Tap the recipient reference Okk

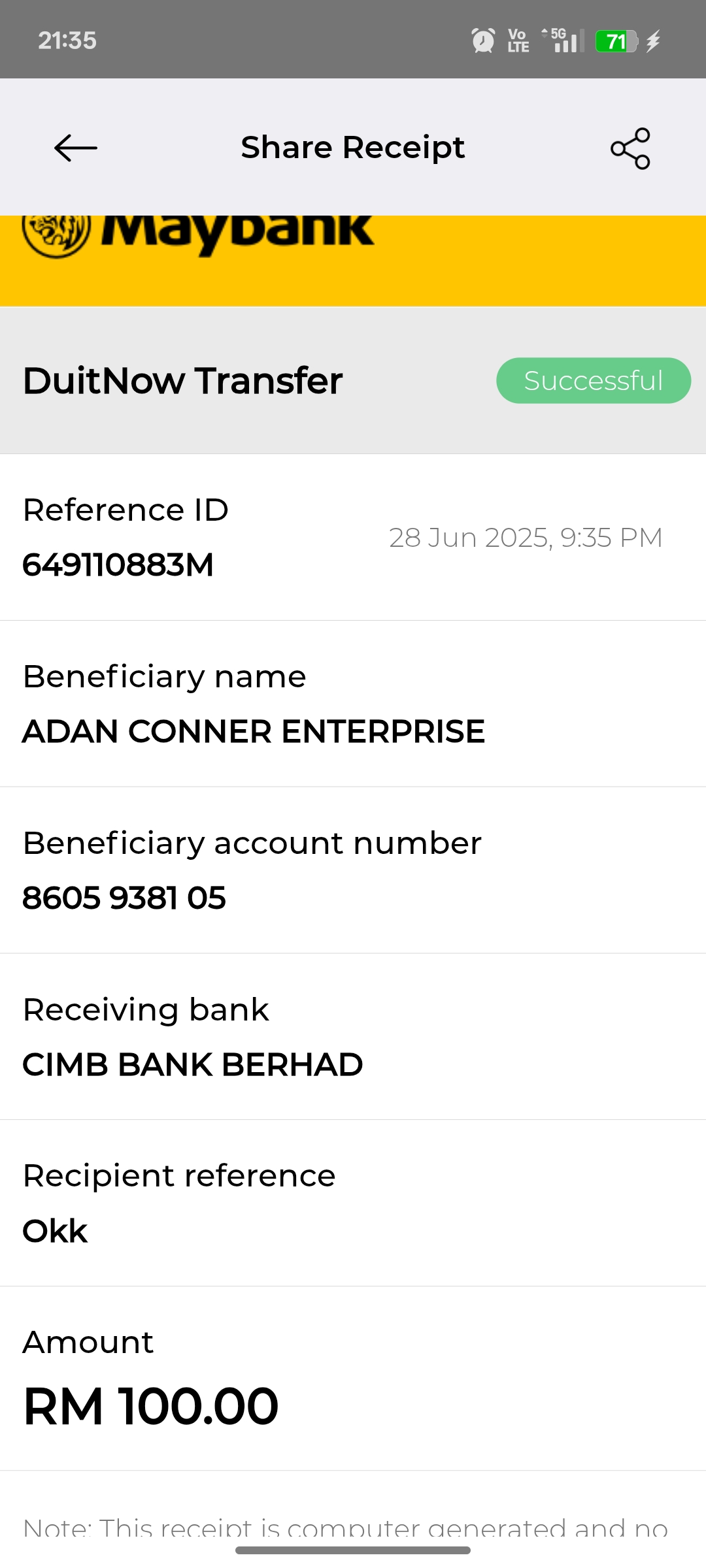pyautogui.click(x=56, y=1231)
